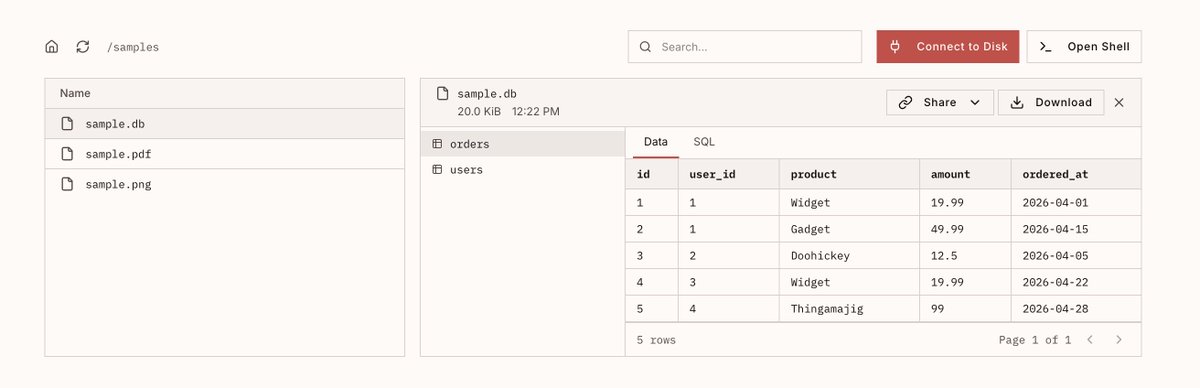1200x388 pixels.
Task: Click the document icon in preview header
Action: [443, 94]
